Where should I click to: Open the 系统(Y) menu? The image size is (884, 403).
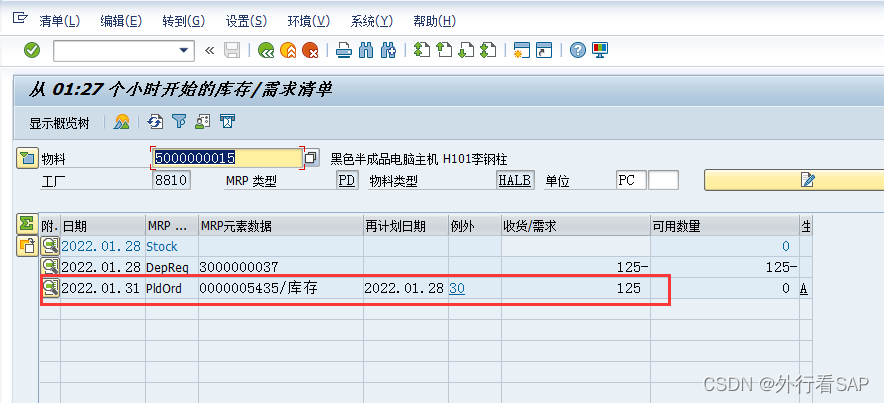(371, 21)
